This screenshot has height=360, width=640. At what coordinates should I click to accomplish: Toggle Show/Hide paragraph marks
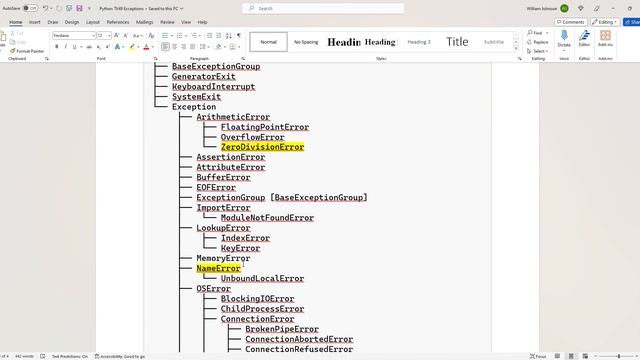pyautogui.click(x=239, y=36)
